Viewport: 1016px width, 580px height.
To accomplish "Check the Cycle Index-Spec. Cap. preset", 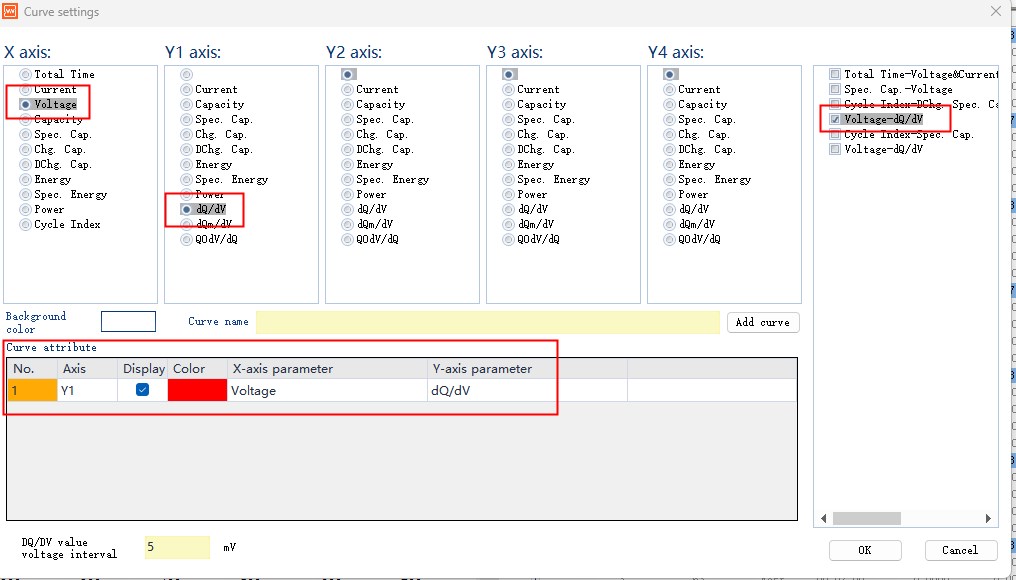I will 835,135.
